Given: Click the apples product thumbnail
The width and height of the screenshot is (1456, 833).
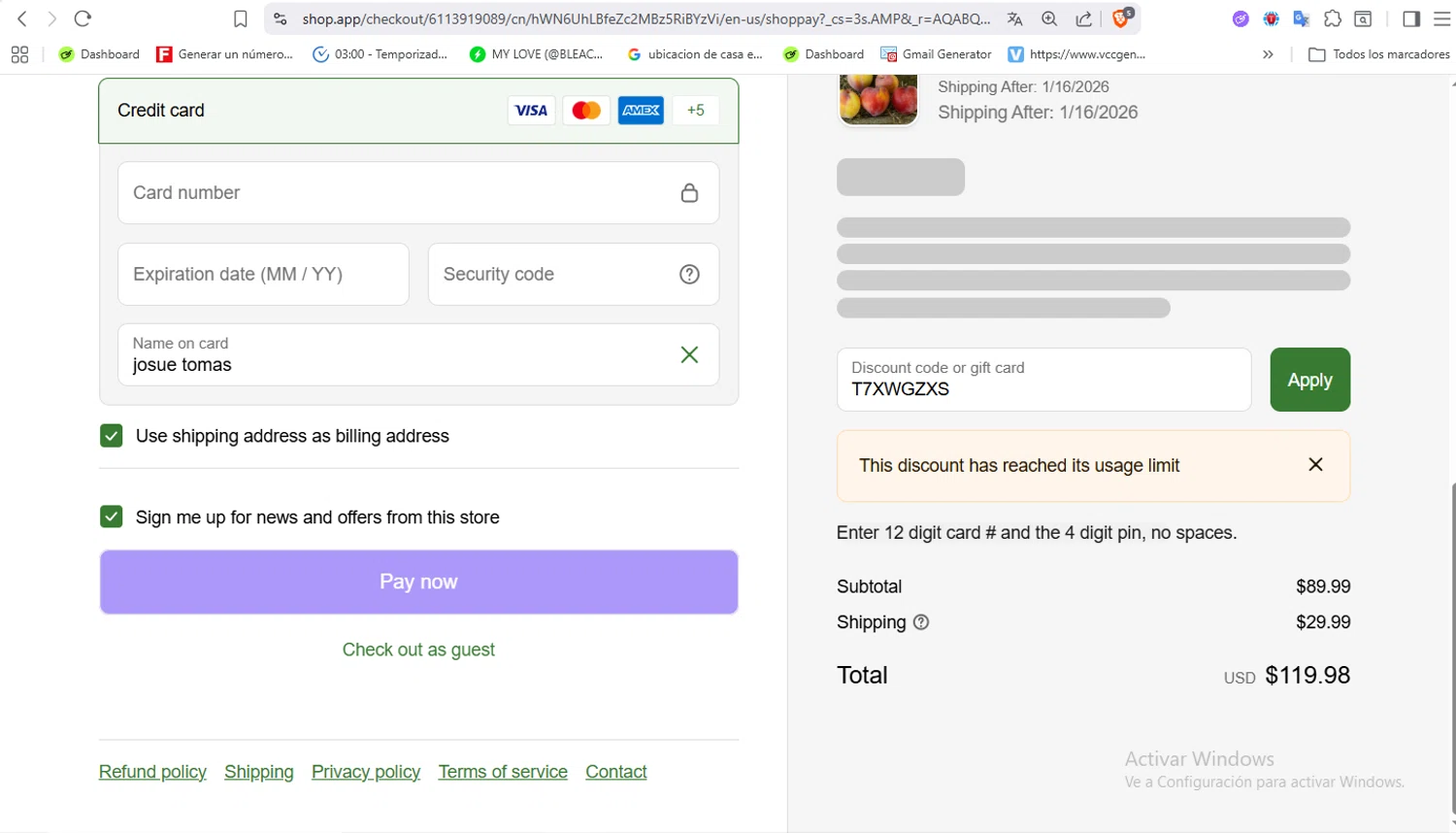Looking at the screenshot, I should (878, 99).
